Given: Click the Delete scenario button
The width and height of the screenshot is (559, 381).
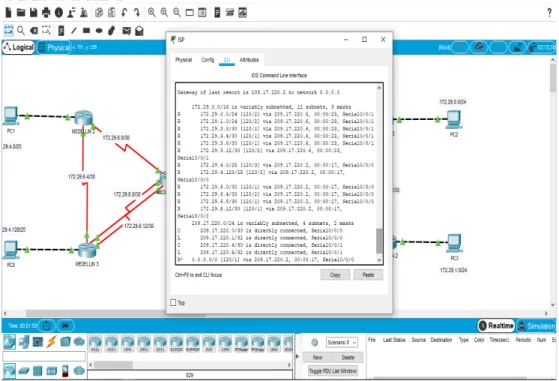Looking at the screenshot, I should pos(348,357).
